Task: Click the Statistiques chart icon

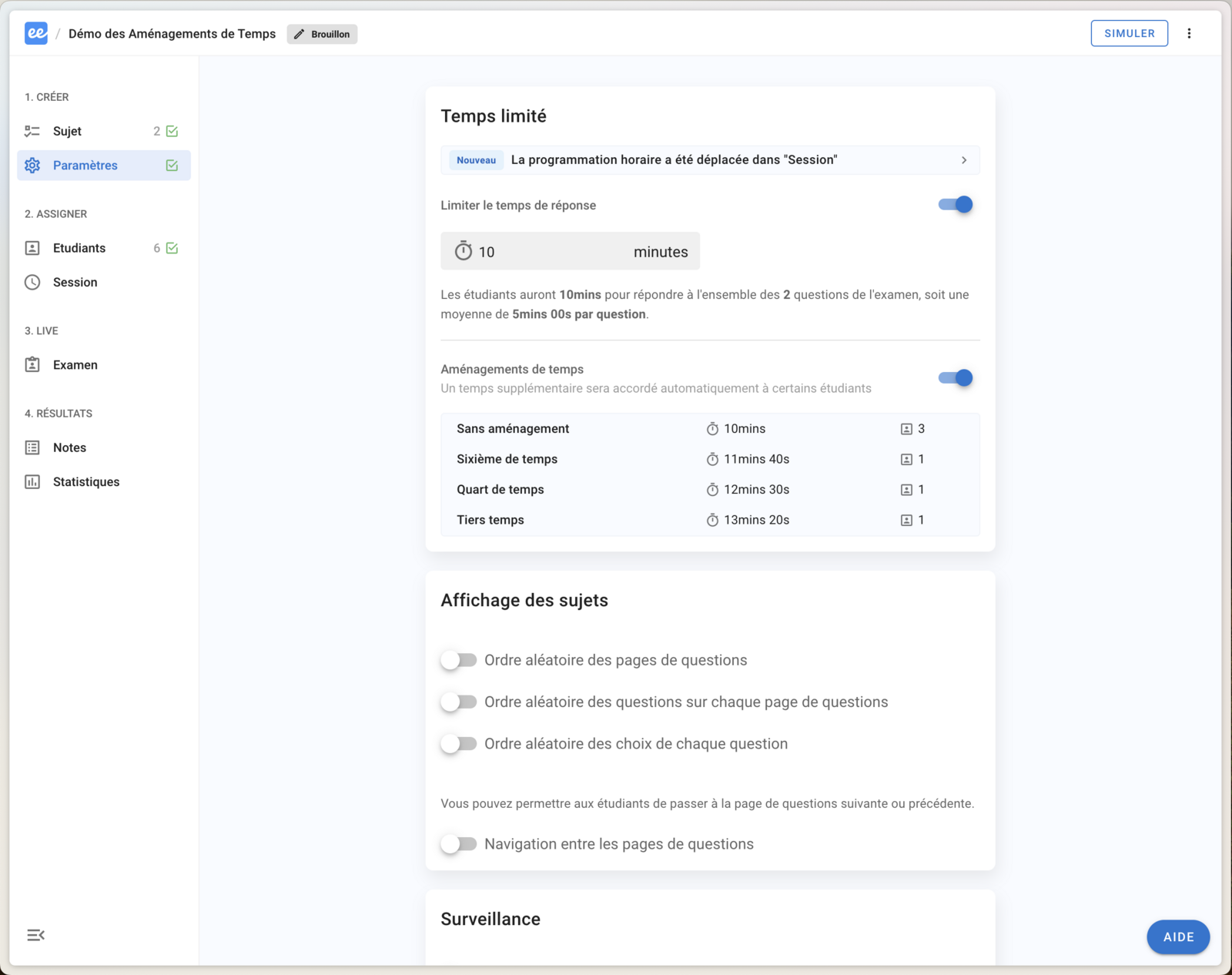Action: [32, 482]
